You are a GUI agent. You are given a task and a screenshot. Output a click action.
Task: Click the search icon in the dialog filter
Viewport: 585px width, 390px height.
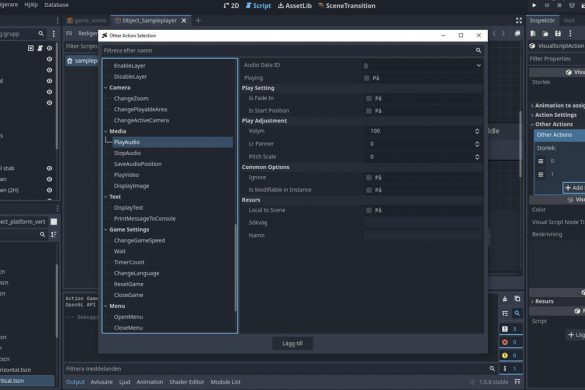[x=478, y=50]
